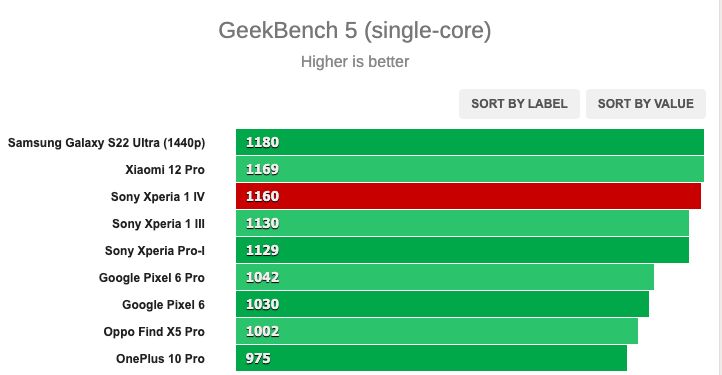Image resolution: width=722 pixels, height=375 pixels.
Task: Click the red Sony Xperia 1 IV bar
Action: click(x=468, y=196)
